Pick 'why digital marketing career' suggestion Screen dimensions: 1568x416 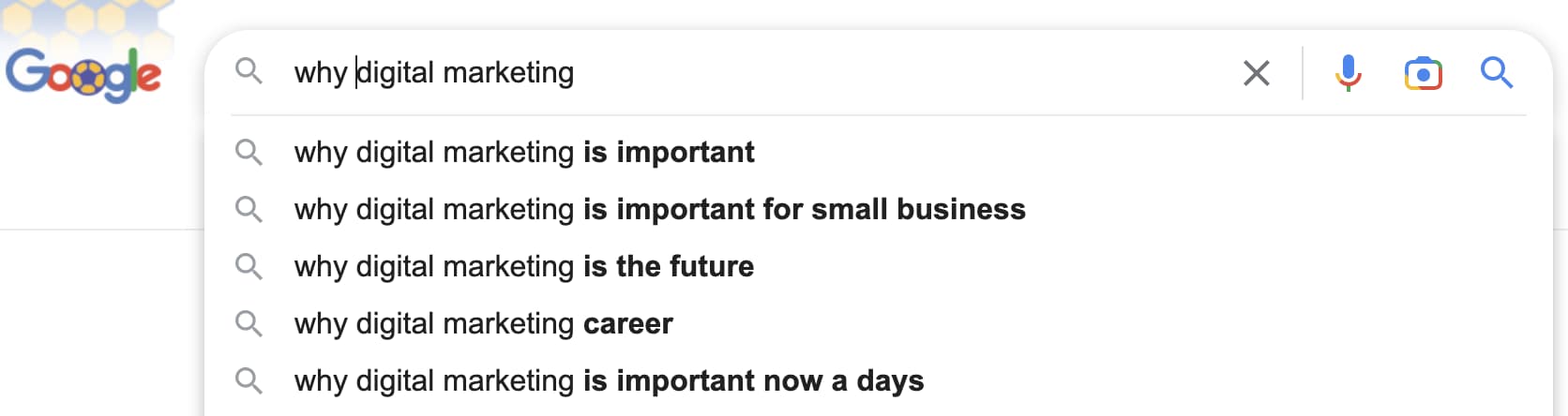[483, 323]
